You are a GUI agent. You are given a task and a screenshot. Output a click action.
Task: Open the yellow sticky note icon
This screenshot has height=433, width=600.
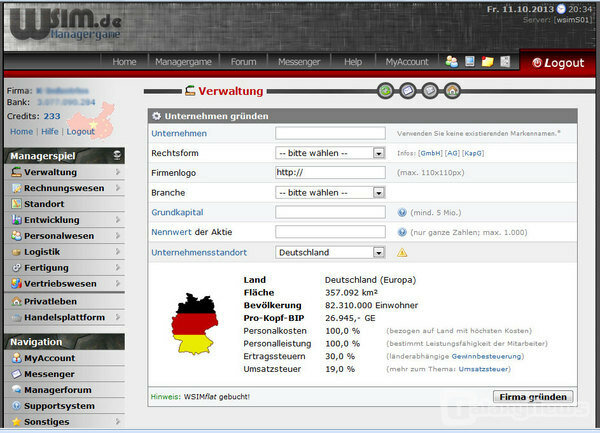click(487, 61)
